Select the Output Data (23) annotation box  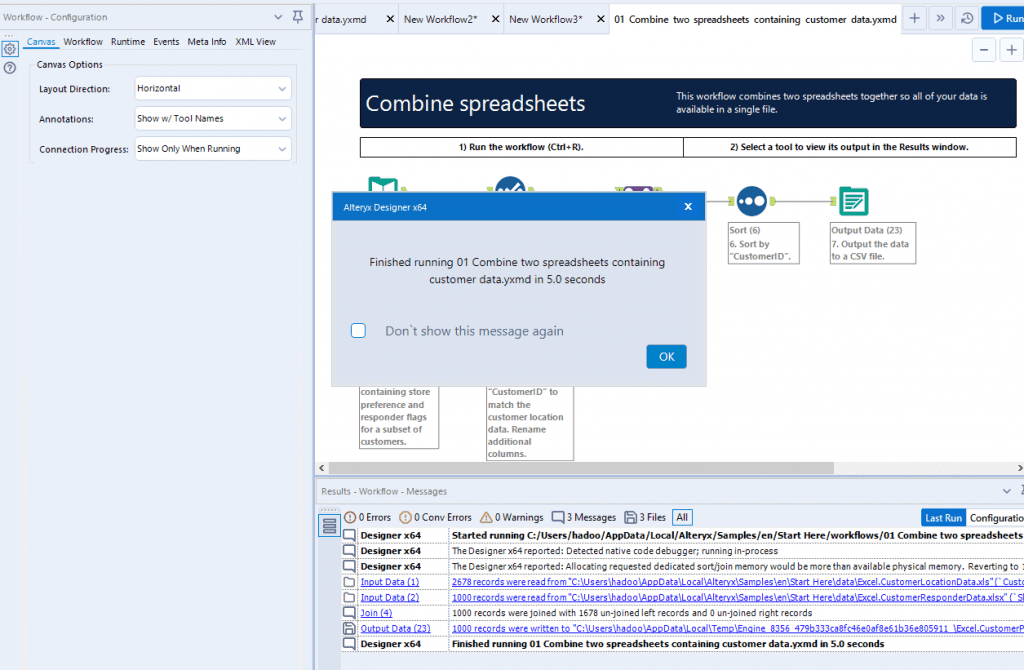872,243
